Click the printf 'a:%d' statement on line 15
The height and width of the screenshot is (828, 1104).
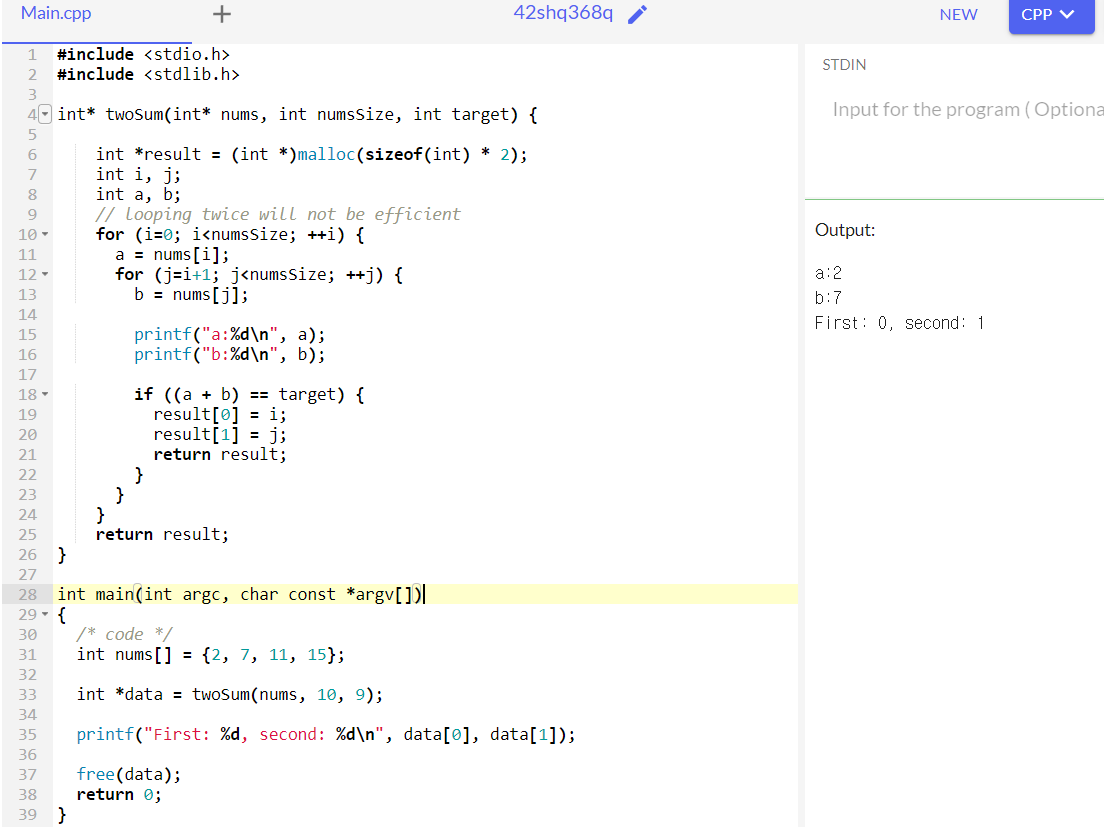point(230,334)
